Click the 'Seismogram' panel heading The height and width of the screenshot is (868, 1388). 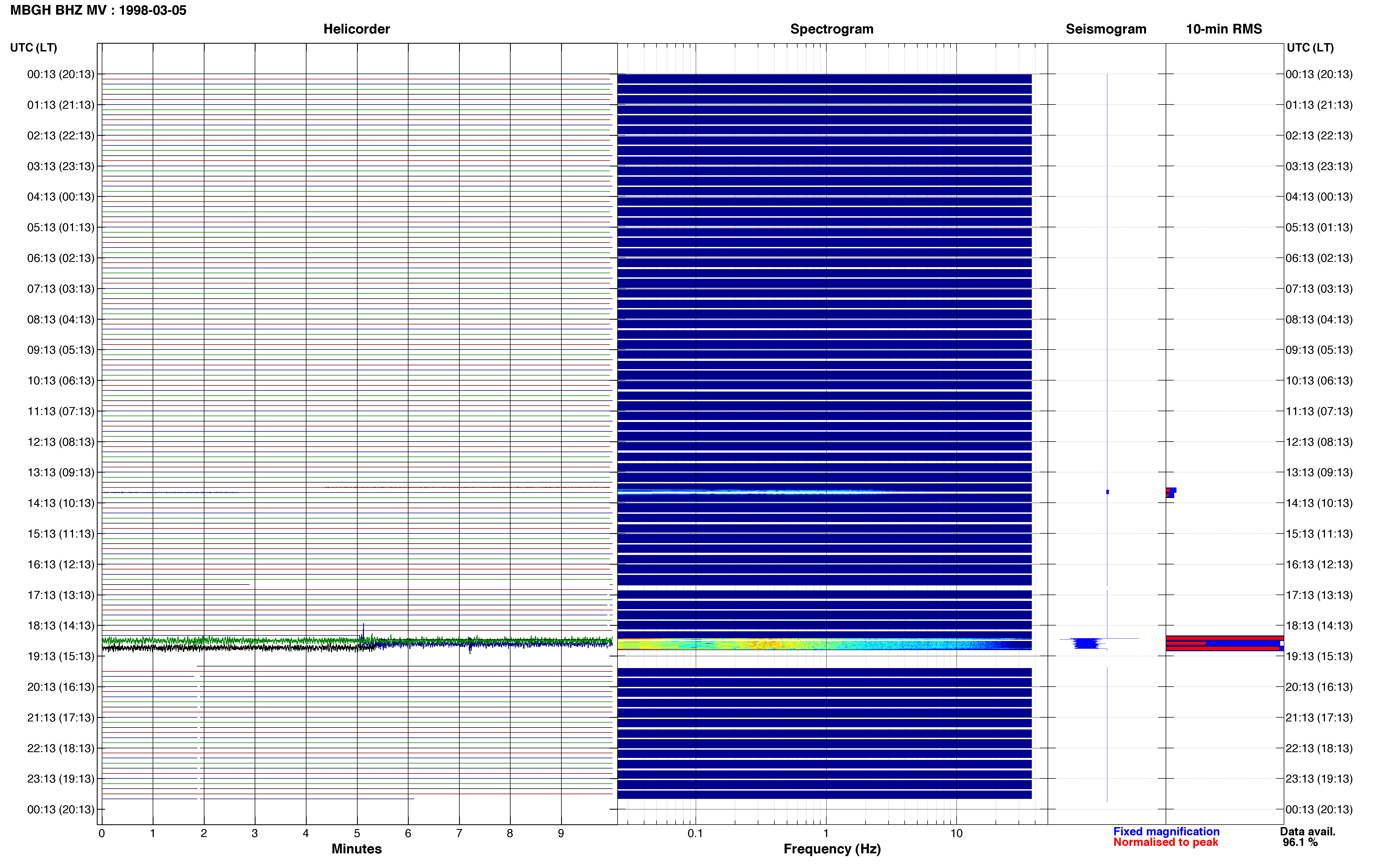point(1106,29)
